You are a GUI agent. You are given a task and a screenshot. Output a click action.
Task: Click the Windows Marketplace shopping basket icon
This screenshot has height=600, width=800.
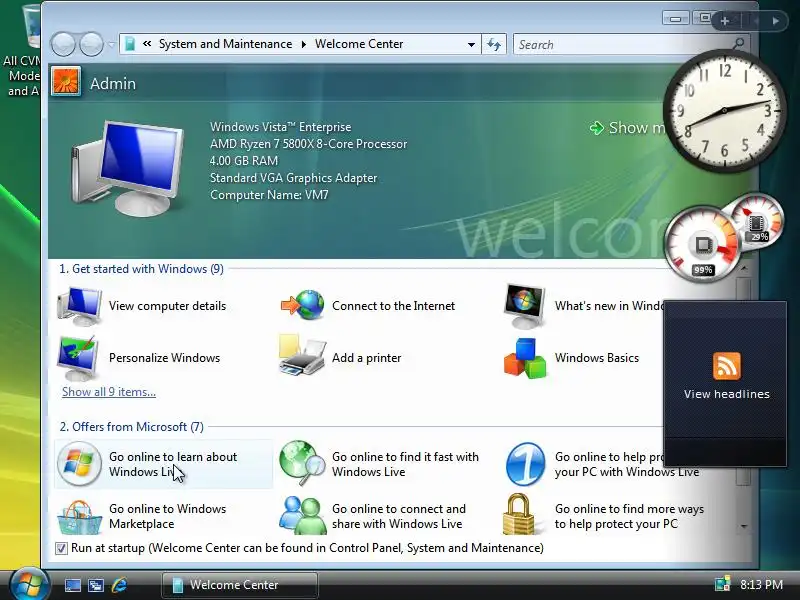79,517
